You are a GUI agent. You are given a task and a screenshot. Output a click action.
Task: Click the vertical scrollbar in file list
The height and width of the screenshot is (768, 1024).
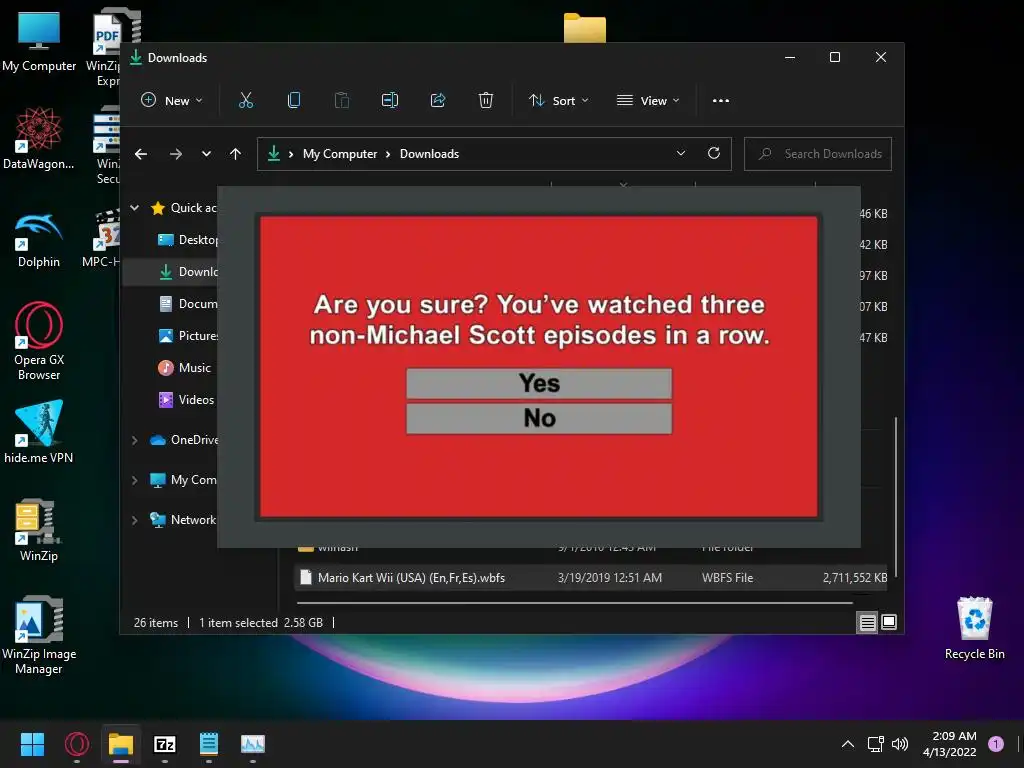pyautogui.click(x=895, y=496)
